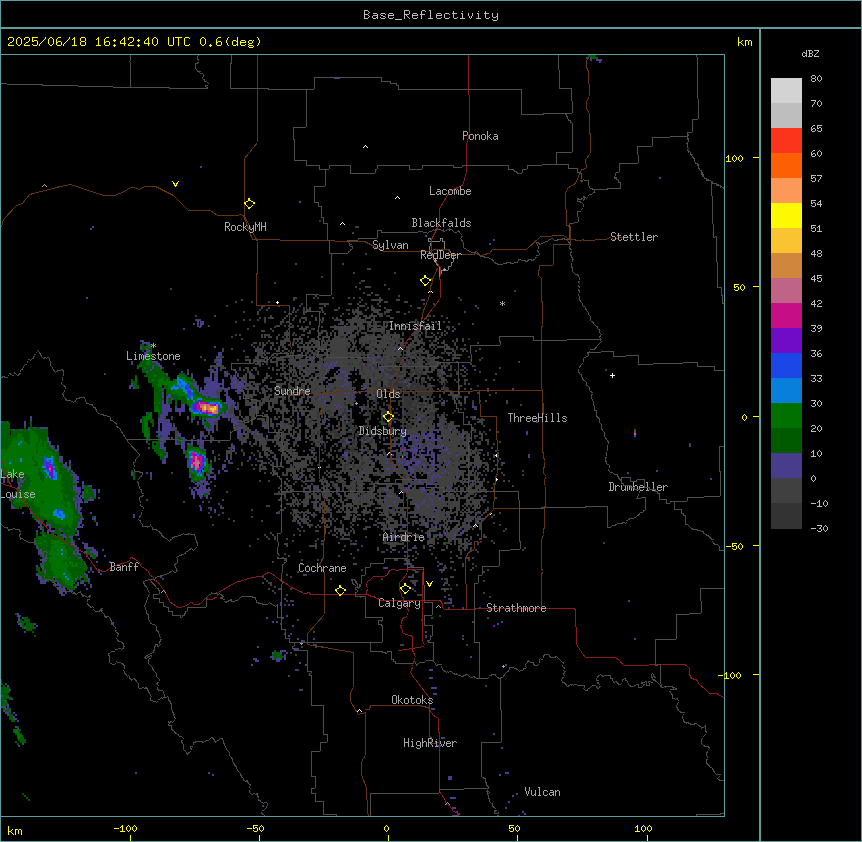Click the Stettler city label
The height and width of the screenshot is (842, 862).
click(633, 237)
